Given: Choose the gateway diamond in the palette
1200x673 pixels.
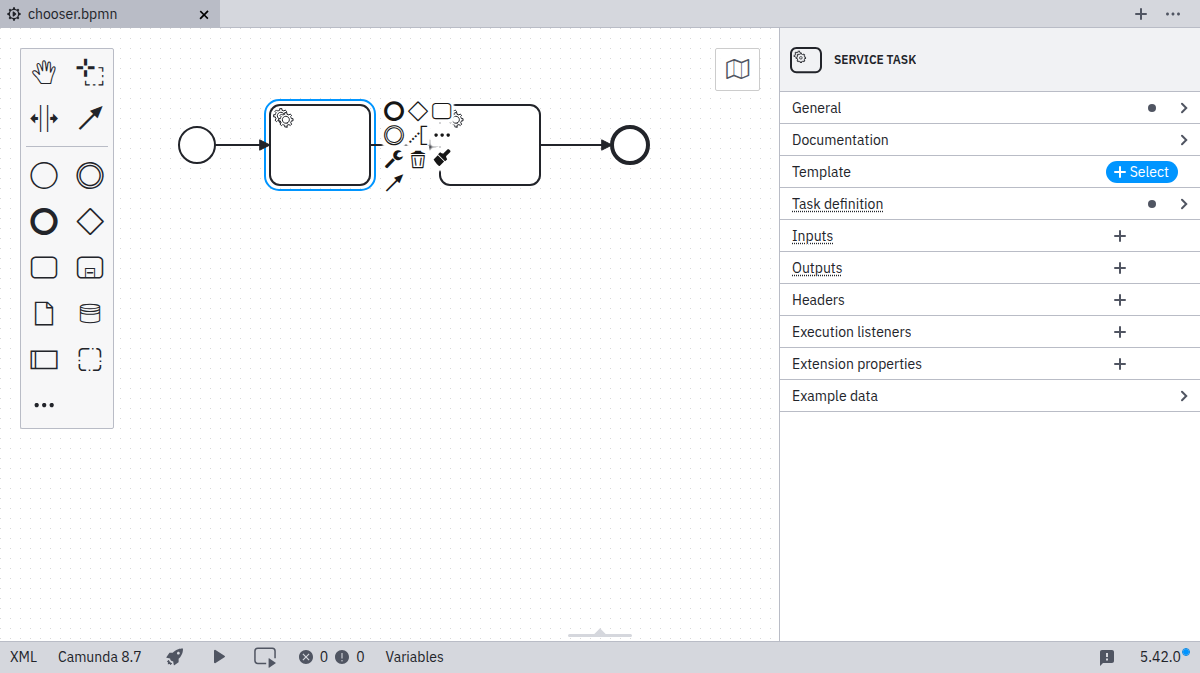Looking at the screenshot, I should [x=90, y=221].
